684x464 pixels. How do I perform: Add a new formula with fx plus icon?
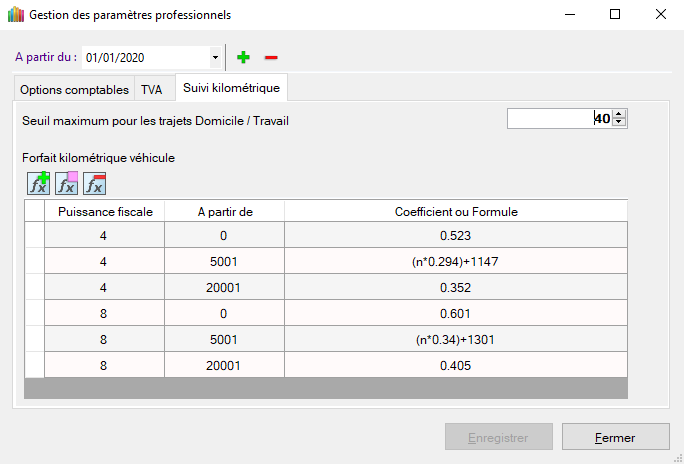39,183
